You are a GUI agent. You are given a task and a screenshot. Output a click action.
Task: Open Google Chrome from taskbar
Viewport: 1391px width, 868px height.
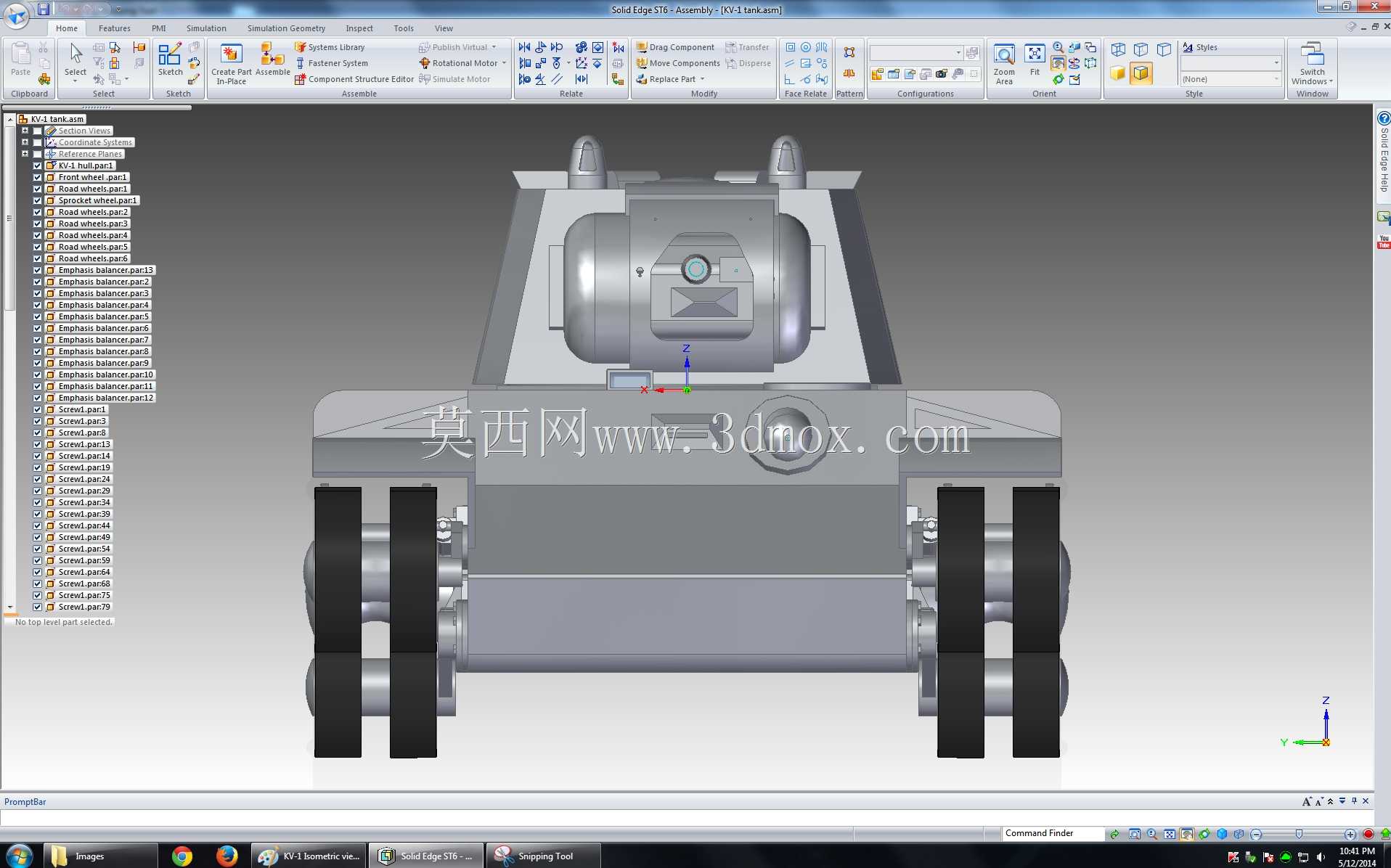tap(181, 856)
